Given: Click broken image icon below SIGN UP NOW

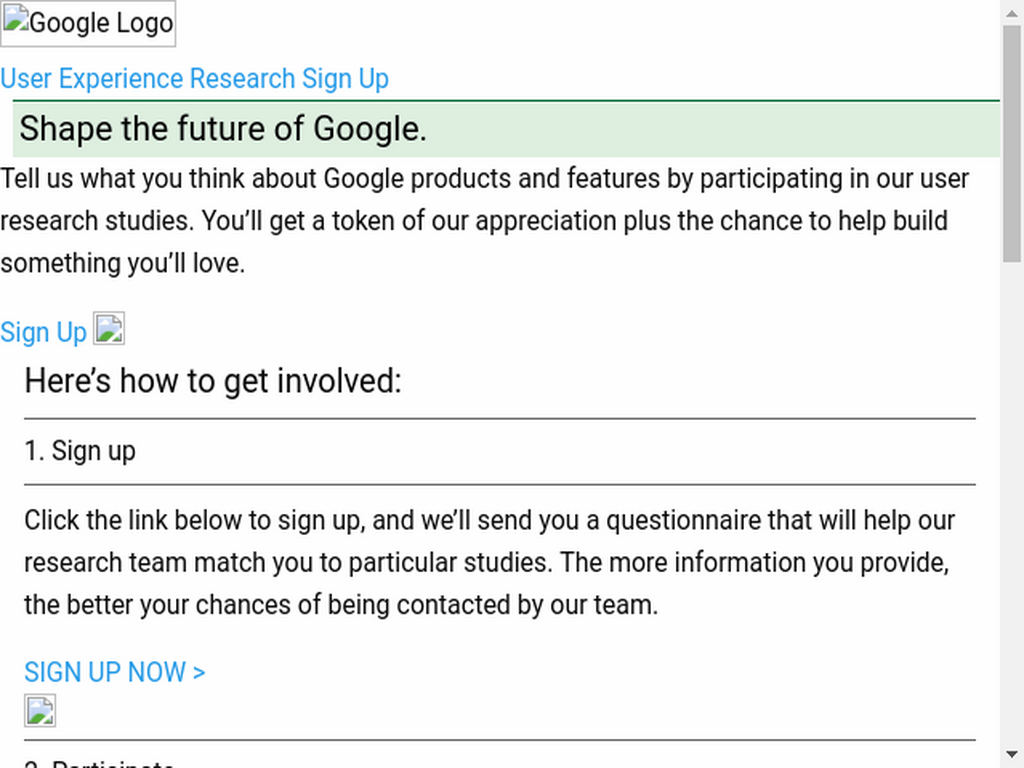Looking at the screenshot, I should 40,711.
